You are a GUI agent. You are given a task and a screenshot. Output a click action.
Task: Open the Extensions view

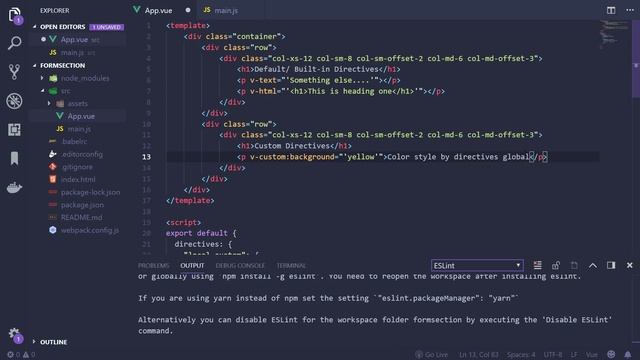[15, 130]
